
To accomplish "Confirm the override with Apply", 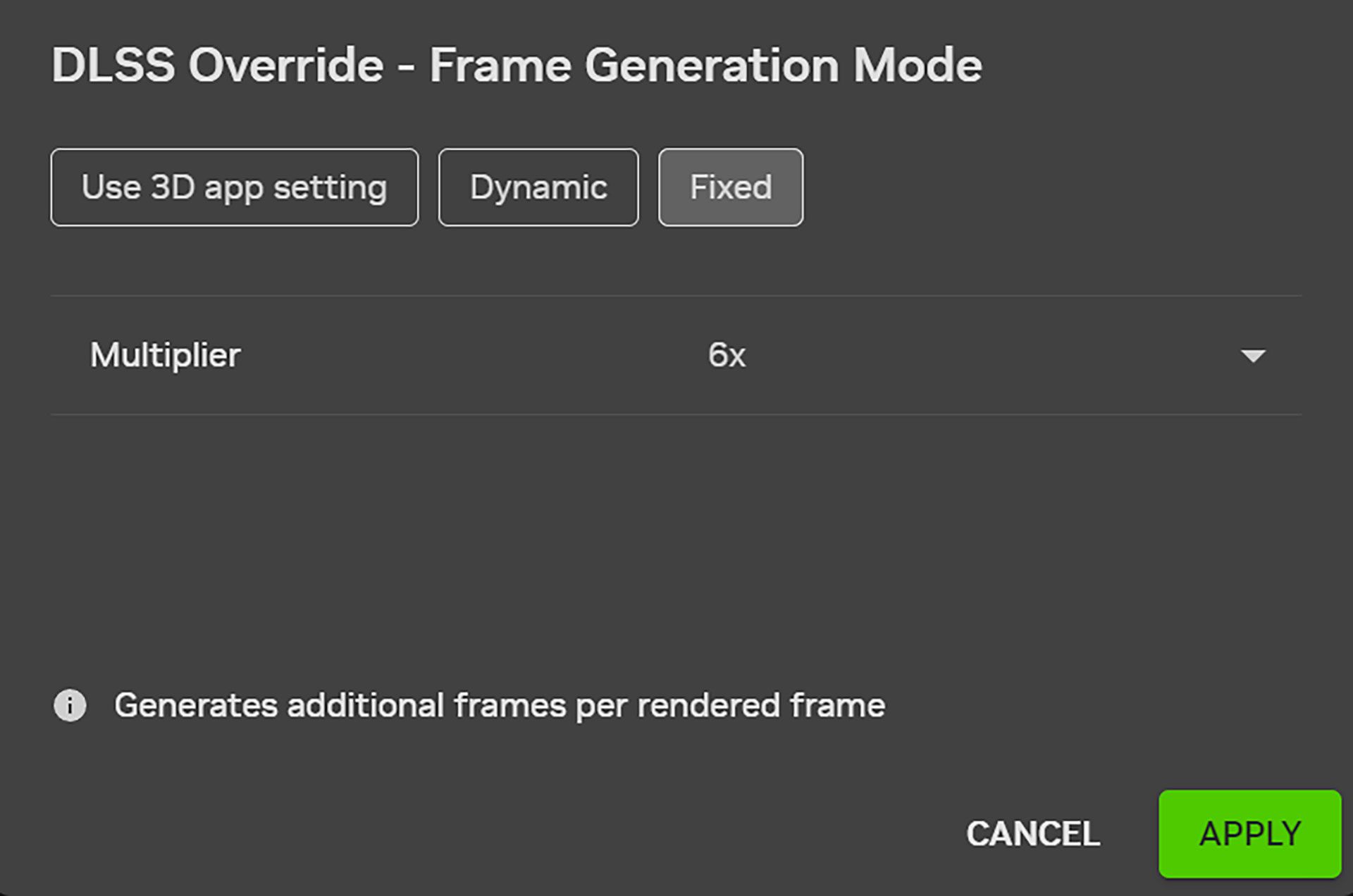I will click(1249, 834).
